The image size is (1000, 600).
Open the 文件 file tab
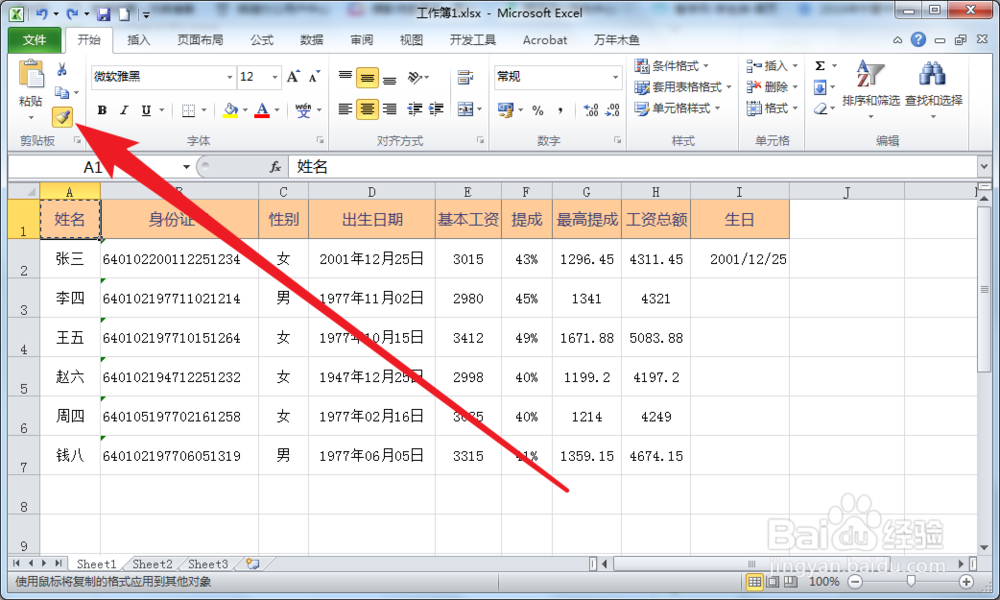point(34,40)
